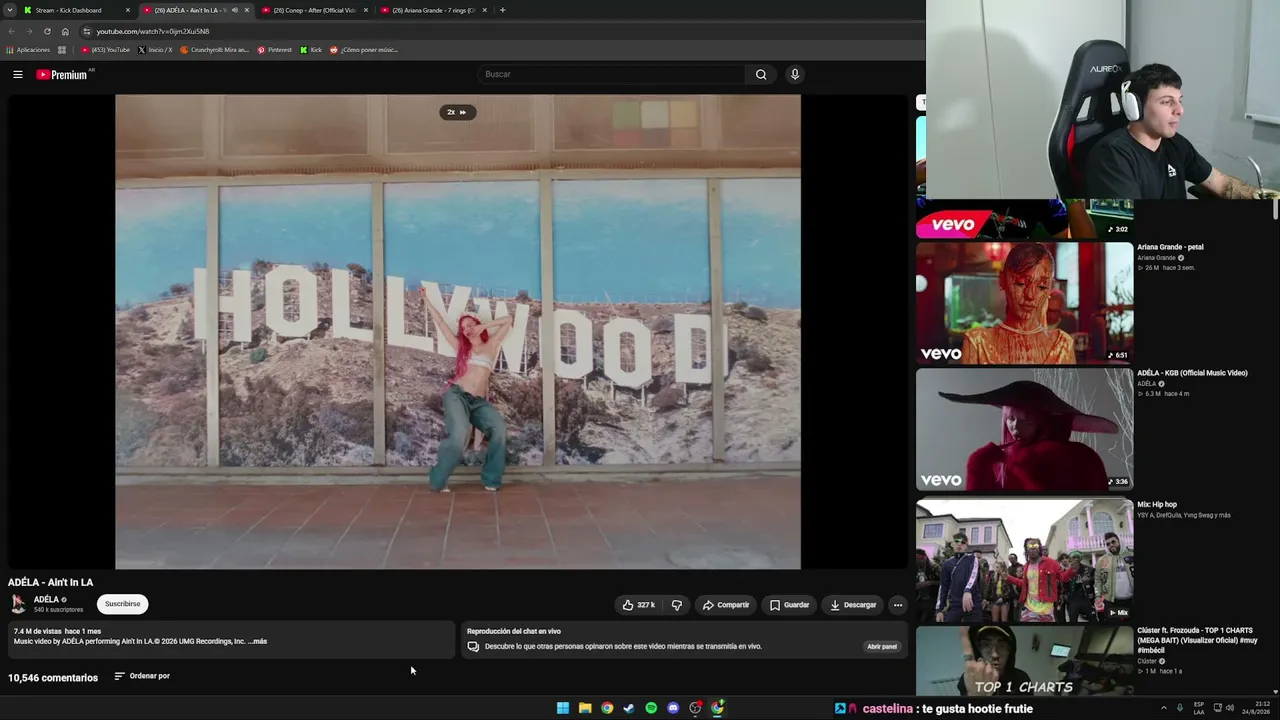Open File Explorer from the taskbar

[x=585, y=708]
